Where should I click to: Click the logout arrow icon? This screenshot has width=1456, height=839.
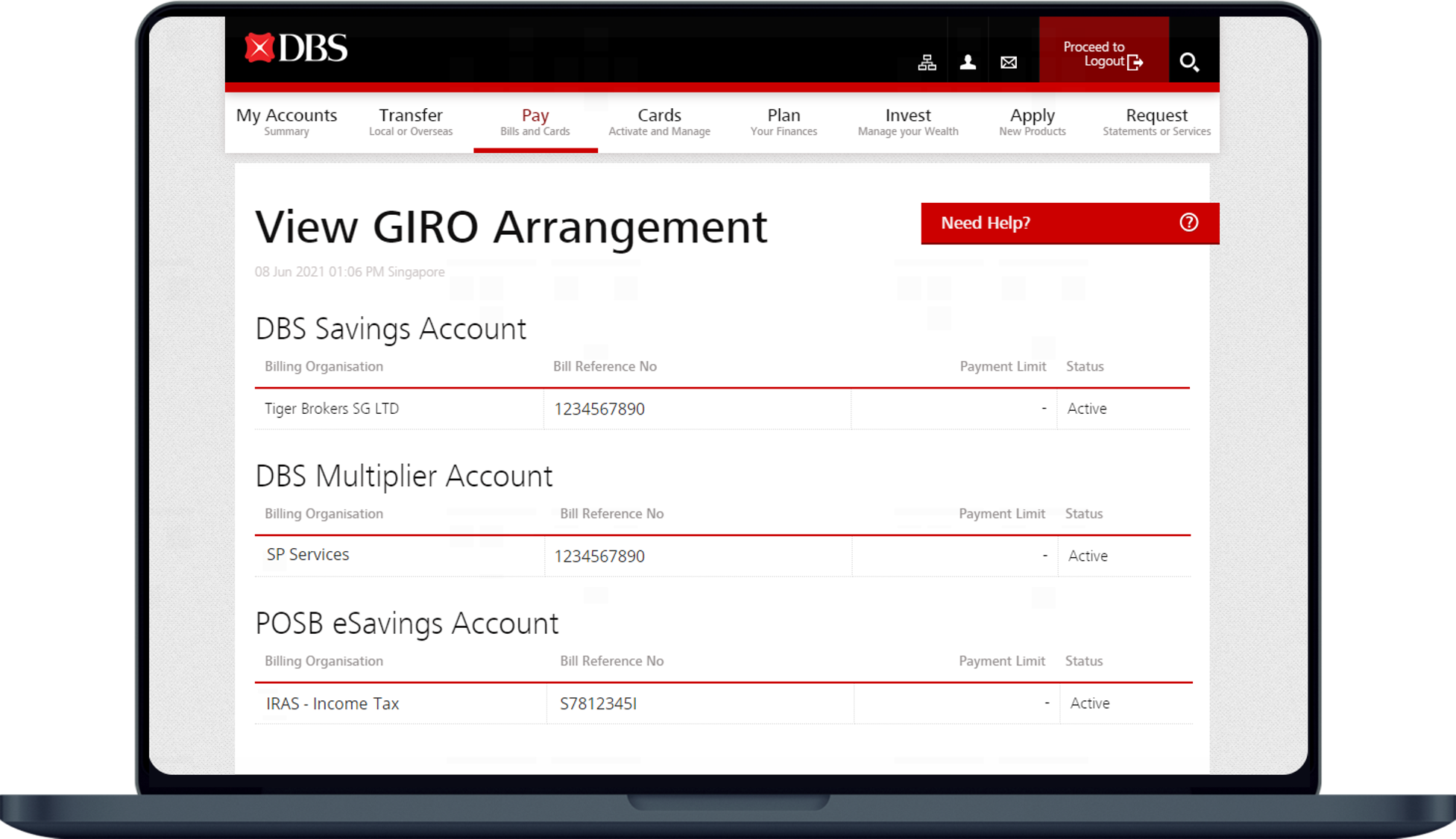pyautogui.click(x=1136, y=62)
